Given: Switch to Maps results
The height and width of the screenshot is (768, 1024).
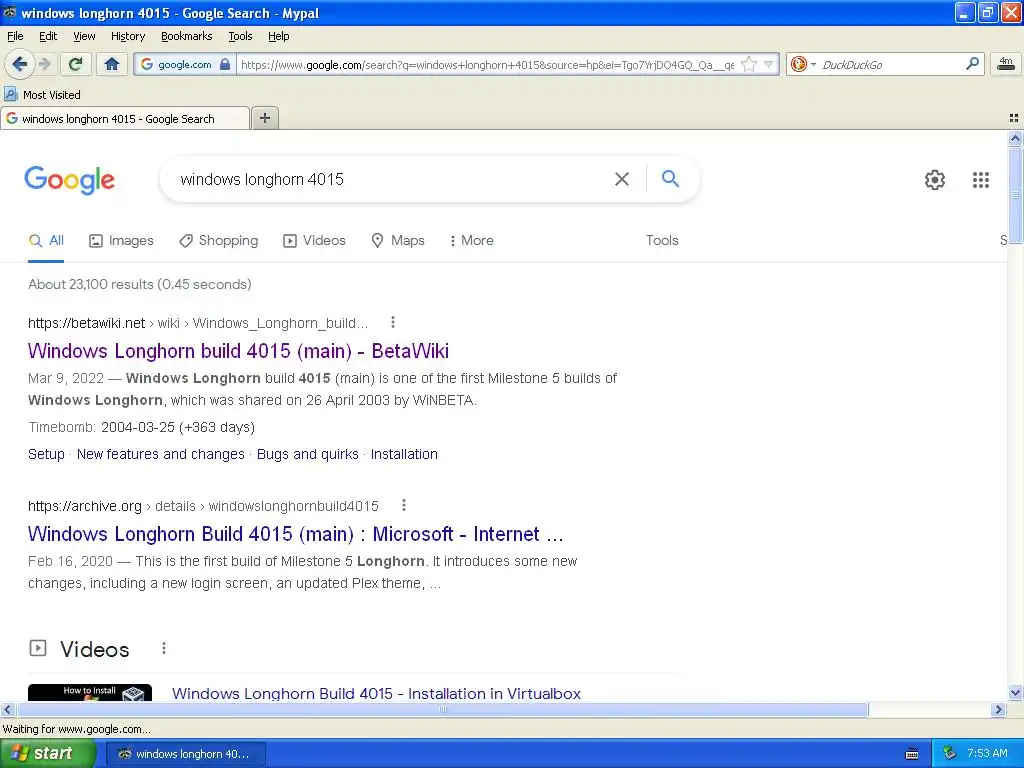Looking at the screenshot, I should point(398,240).
